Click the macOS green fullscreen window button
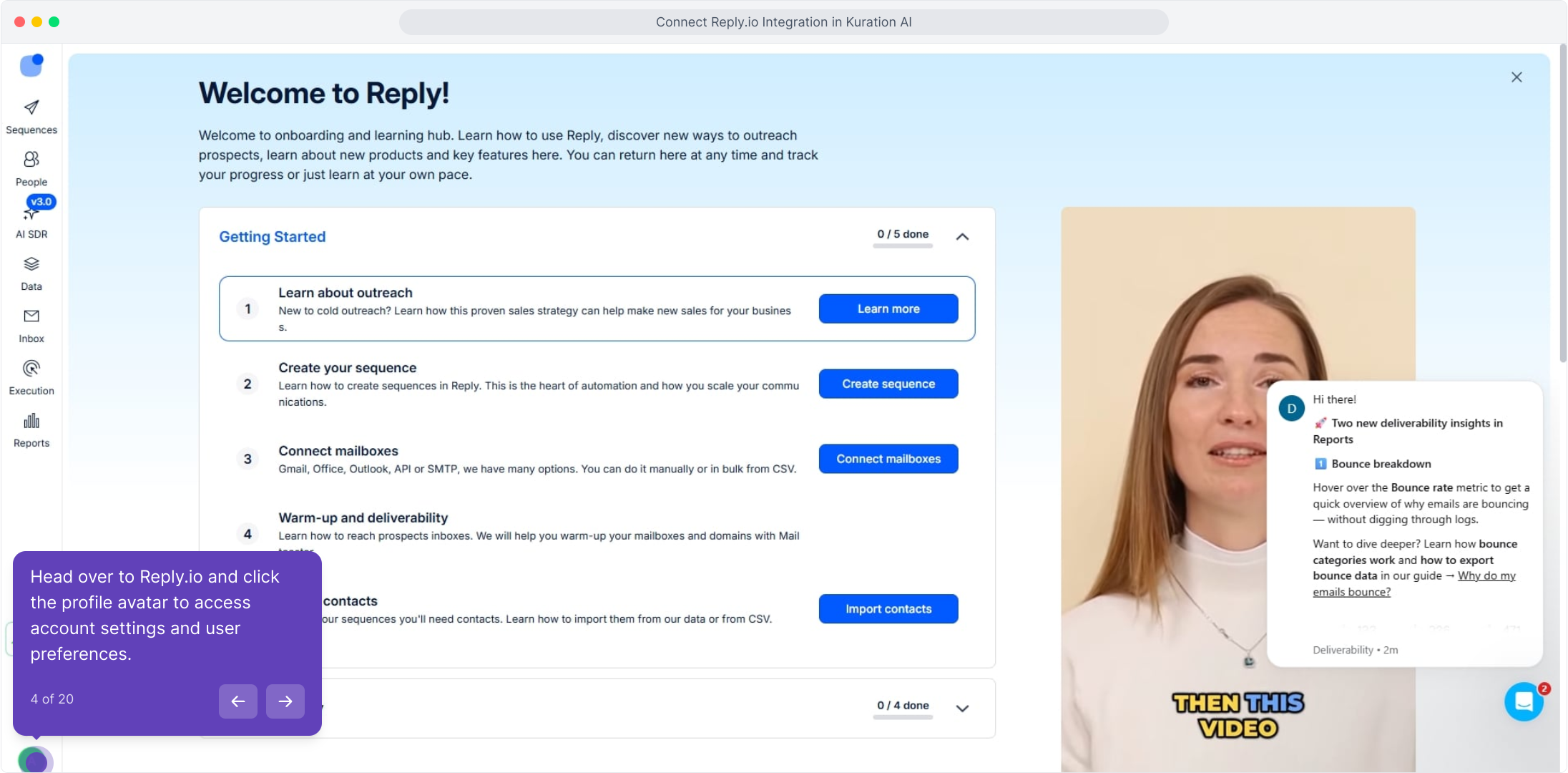Viewport: 1568px width, 773px height. point(54,21)
